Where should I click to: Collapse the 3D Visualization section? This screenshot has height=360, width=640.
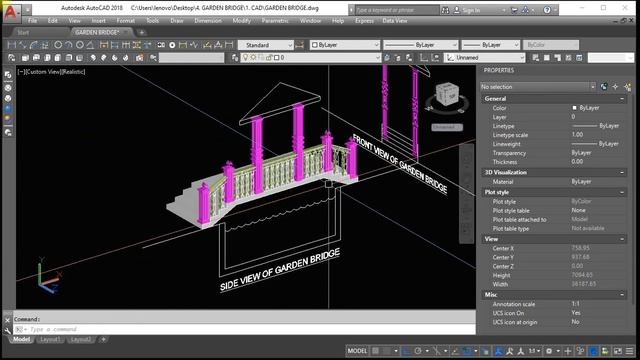(x=622, y=172)
